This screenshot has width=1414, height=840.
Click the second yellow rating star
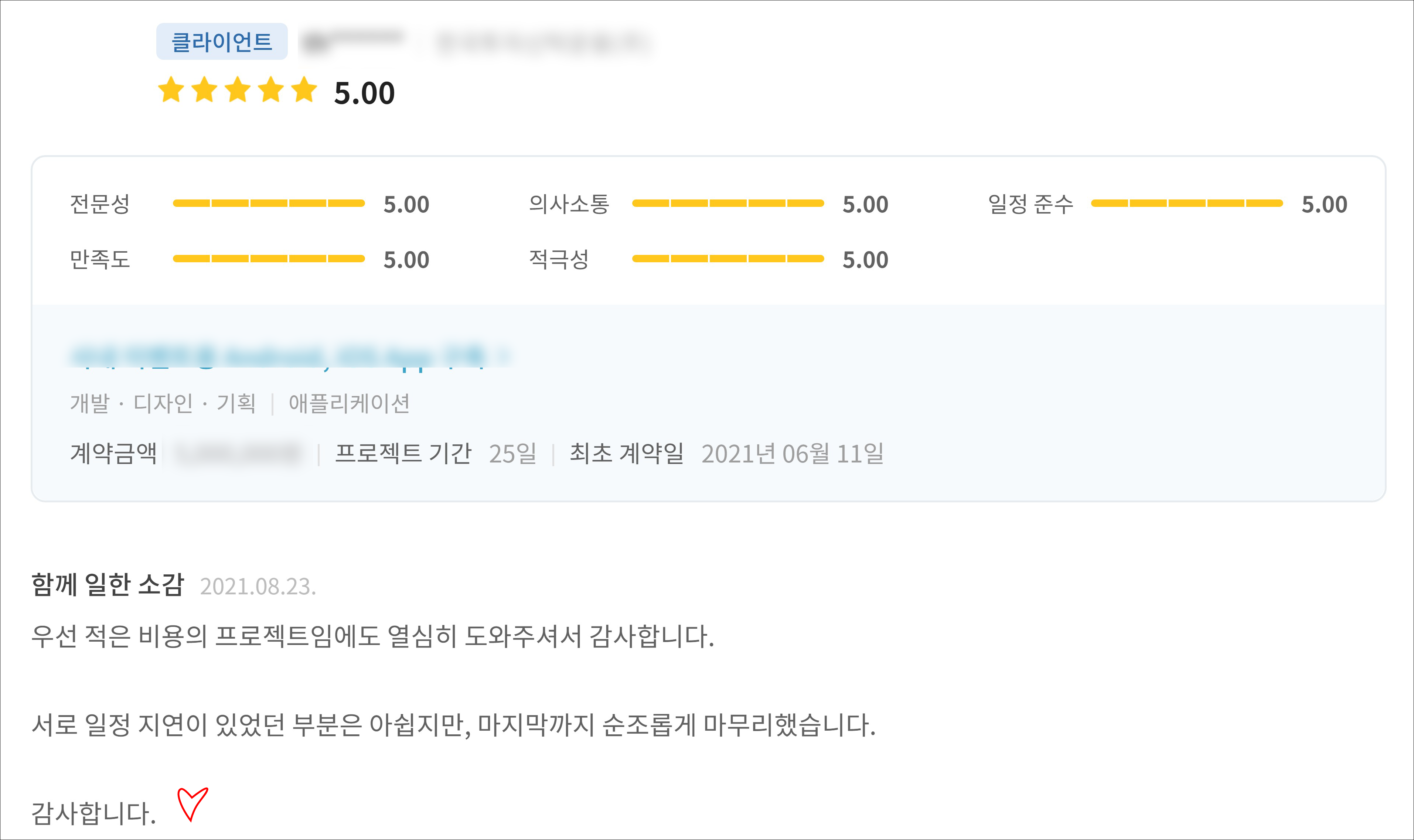[x=204, y=90]
